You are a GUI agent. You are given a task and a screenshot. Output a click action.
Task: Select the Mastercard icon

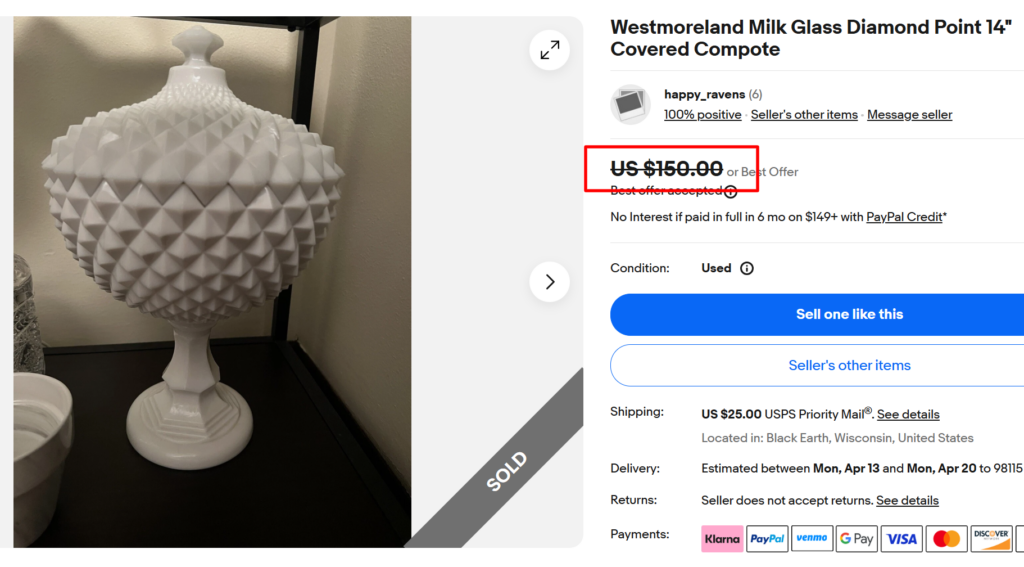click(946, 539)
